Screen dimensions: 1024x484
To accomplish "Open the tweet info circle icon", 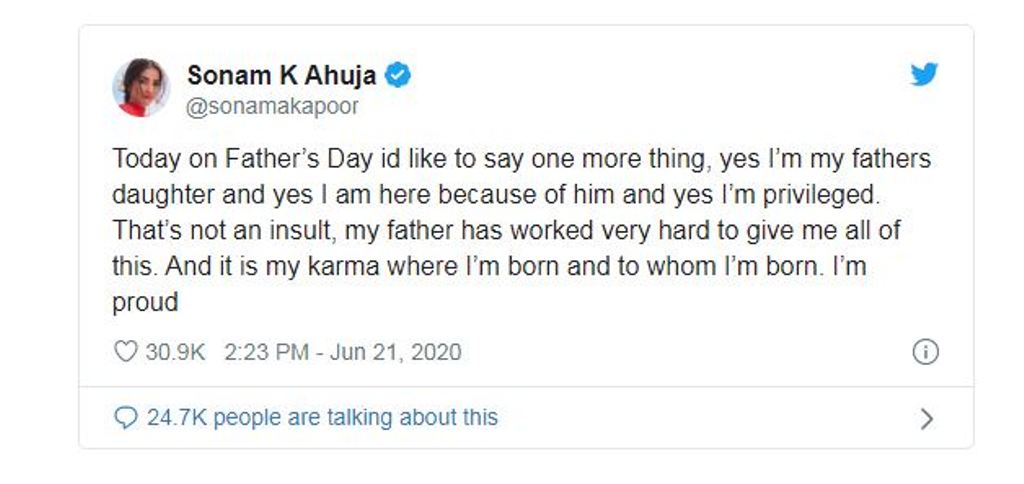I will [925, 352].
